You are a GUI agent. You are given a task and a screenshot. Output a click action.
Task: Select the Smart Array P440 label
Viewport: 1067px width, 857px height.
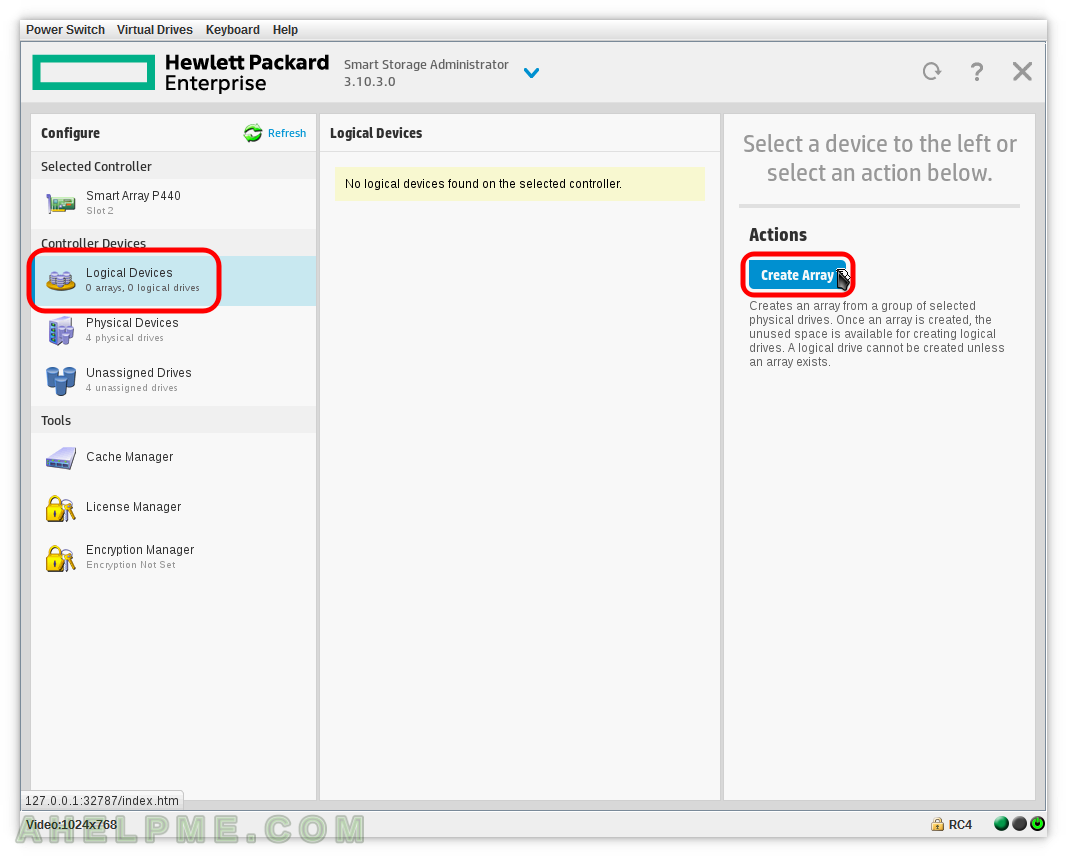[133, 196]
